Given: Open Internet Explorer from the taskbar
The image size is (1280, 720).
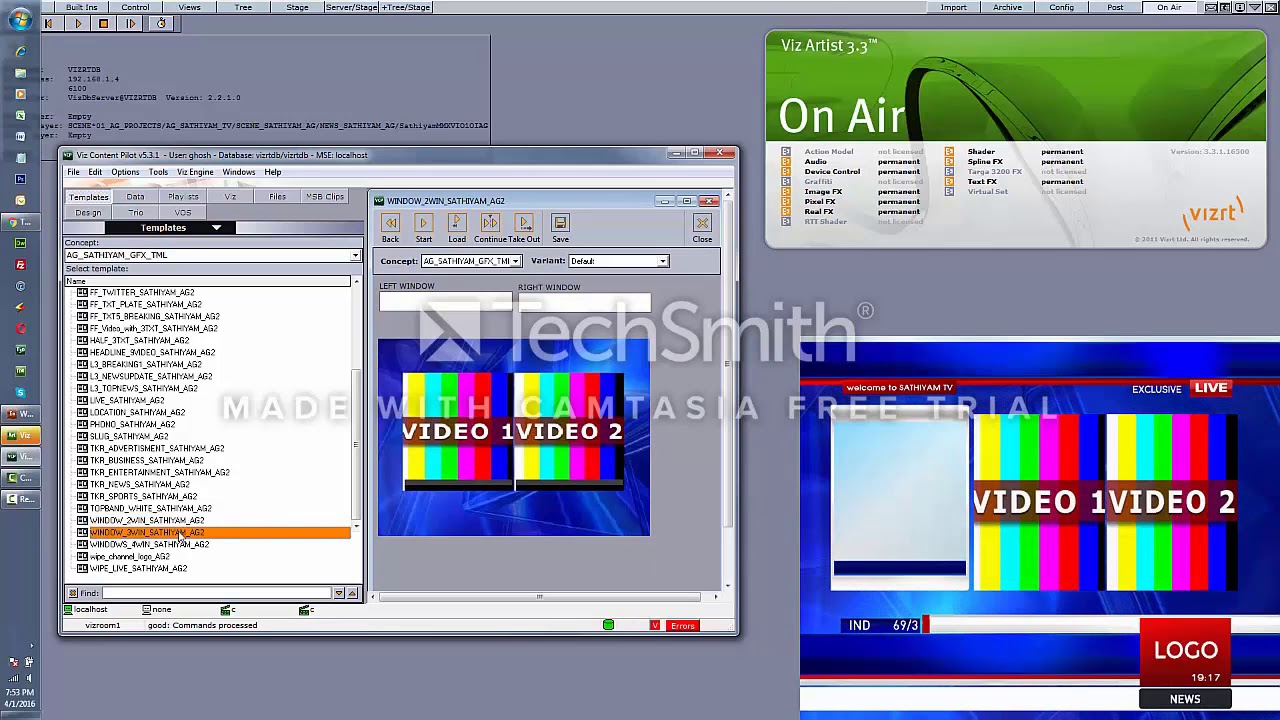Looking at the screenshot, I should tap(20, 52).
